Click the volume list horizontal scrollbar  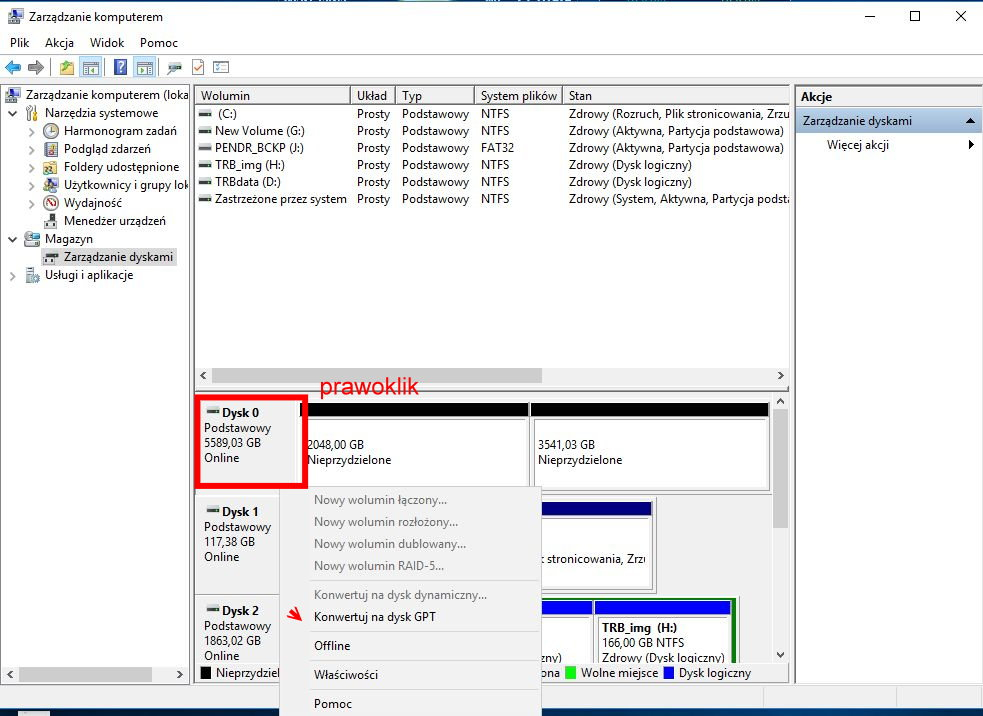tap(377, 376)
